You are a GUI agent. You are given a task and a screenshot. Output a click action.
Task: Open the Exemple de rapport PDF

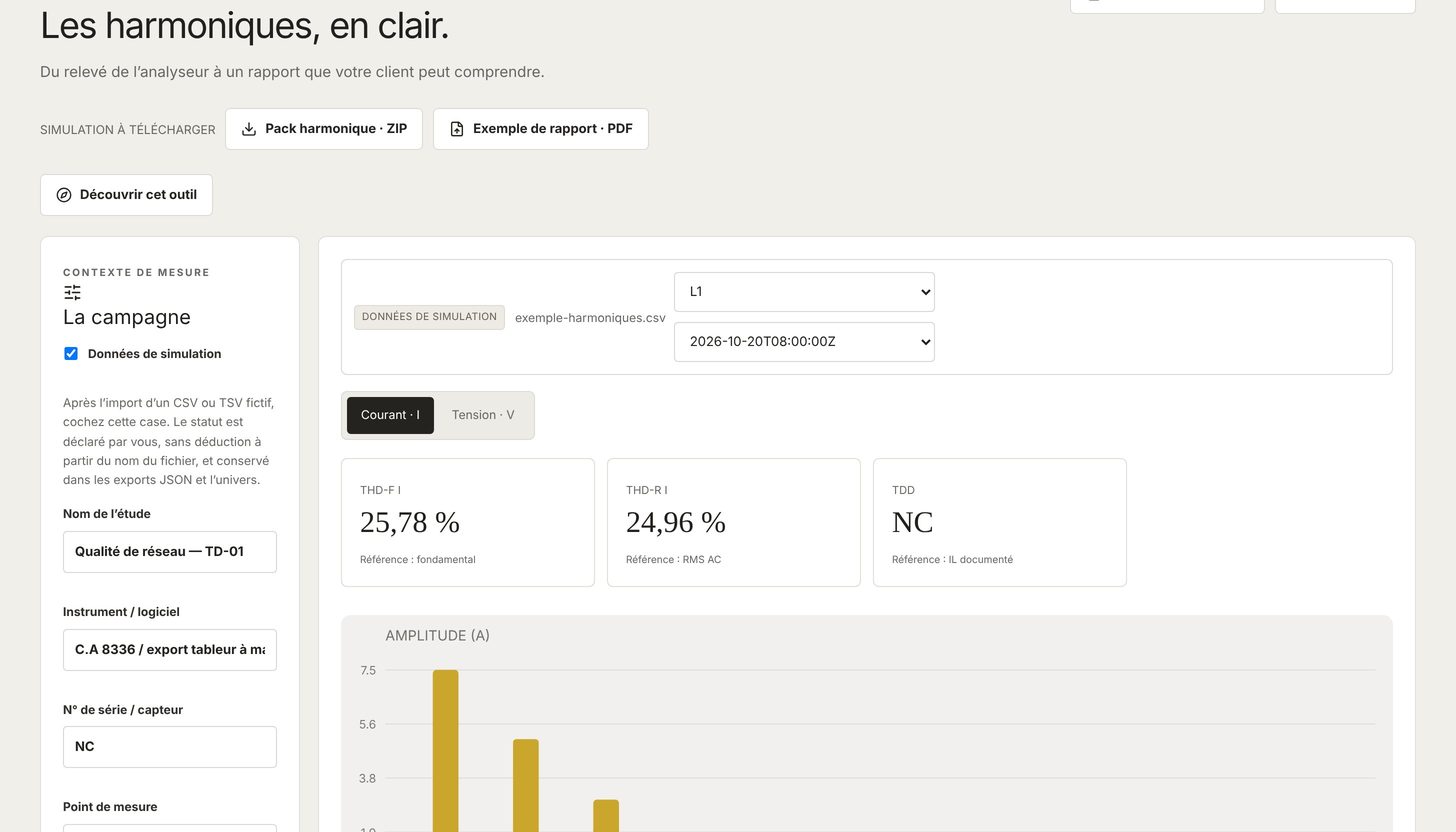click(541, 129)
